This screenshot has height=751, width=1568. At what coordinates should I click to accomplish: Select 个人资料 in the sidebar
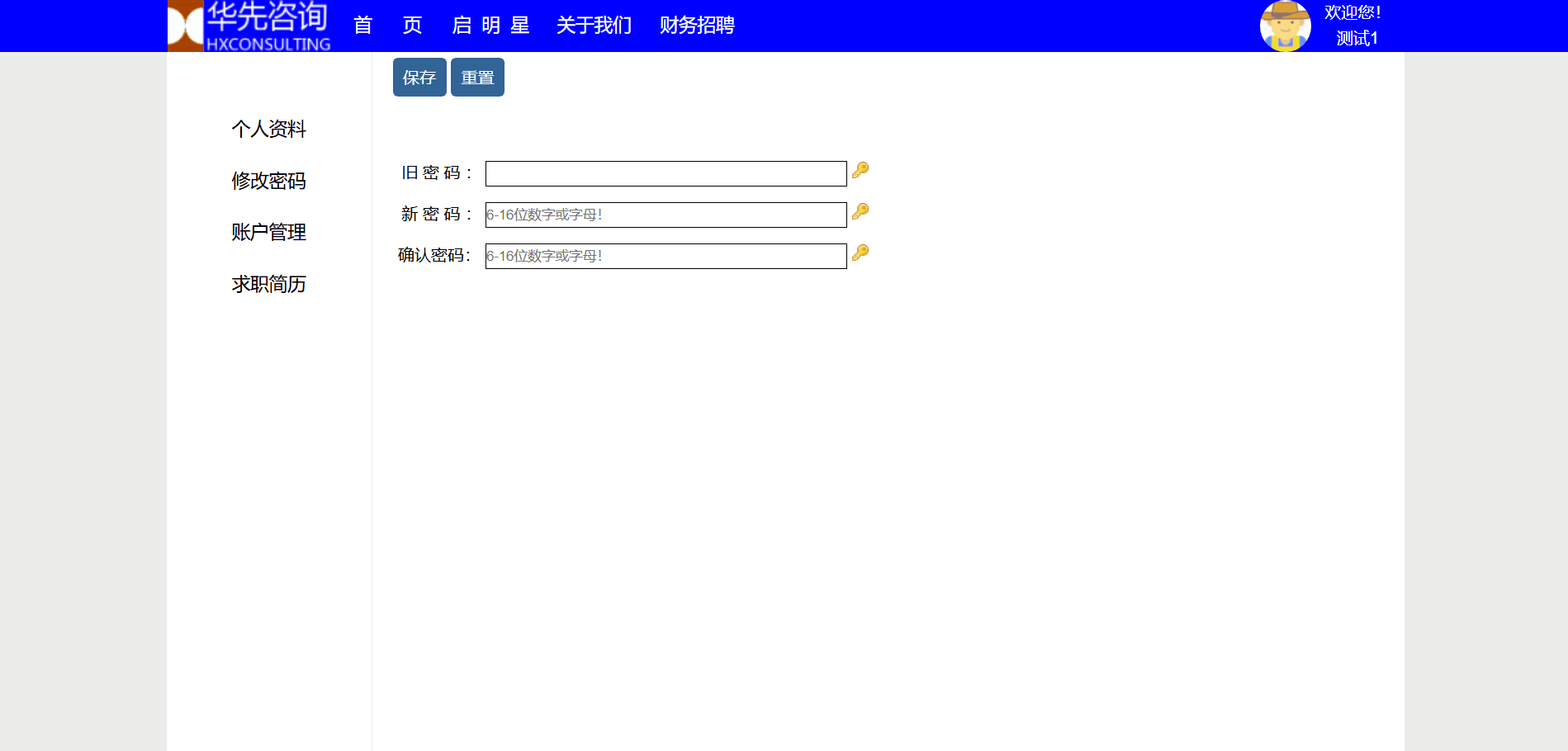268,130
